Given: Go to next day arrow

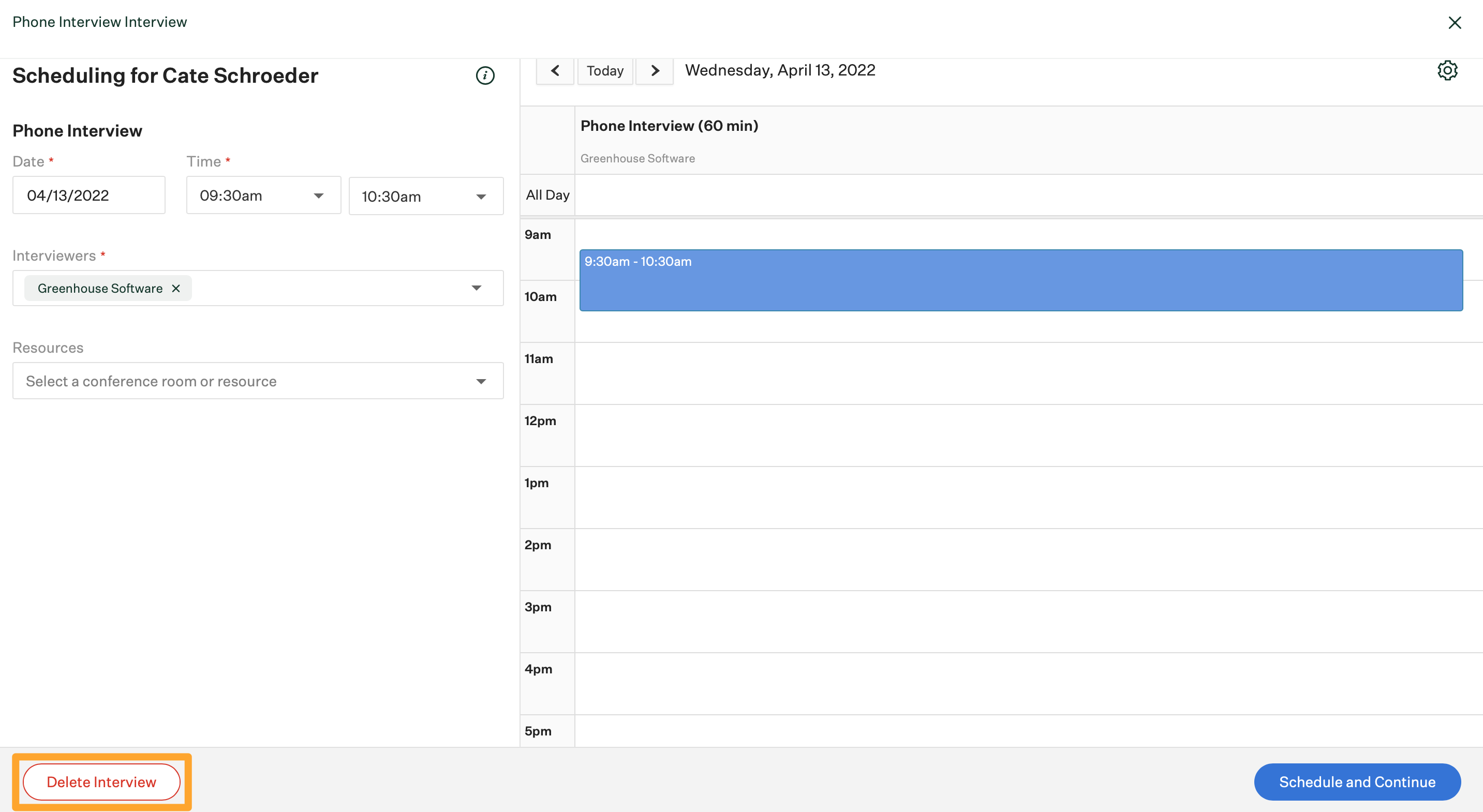Looking at the screenshot, I should point(655,71).
